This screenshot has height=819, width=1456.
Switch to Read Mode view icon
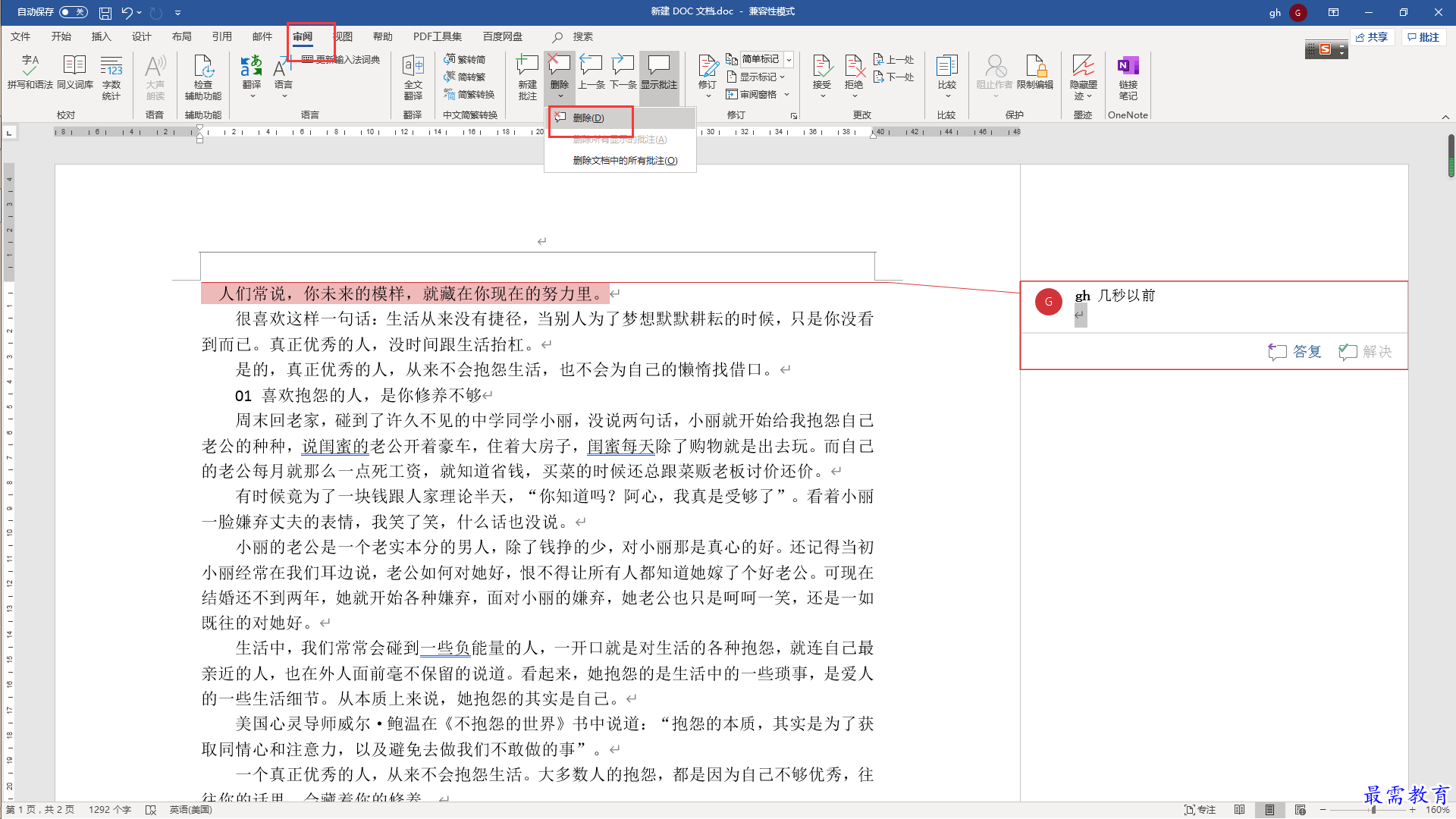1240,810
